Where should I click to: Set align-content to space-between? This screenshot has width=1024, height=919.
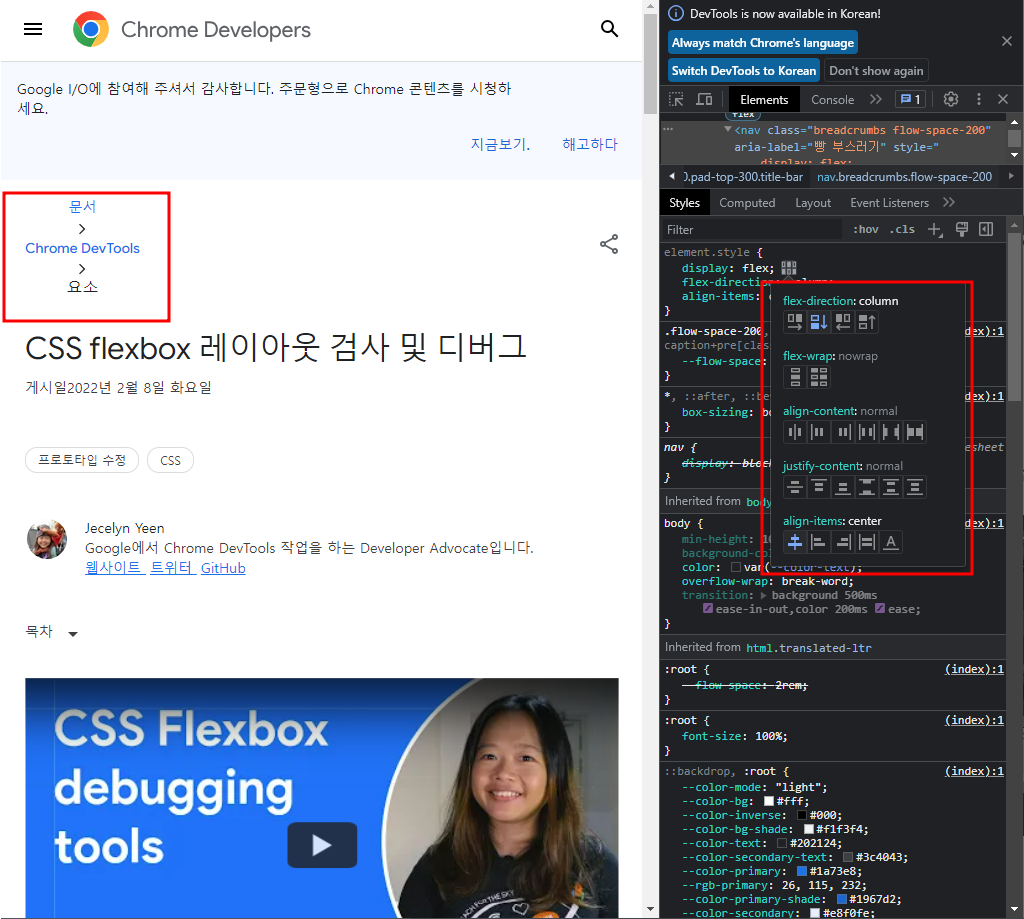pos(891,432)
